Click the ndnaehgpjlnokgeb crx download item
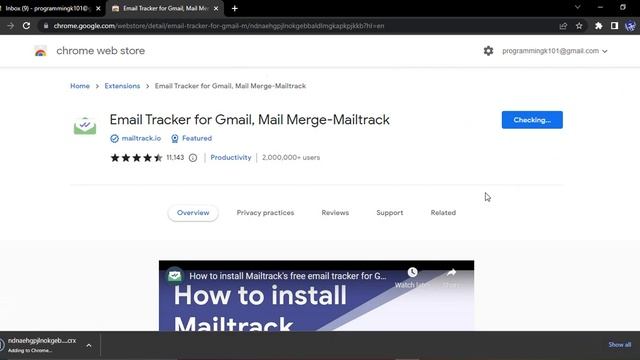 pos(42,345)
